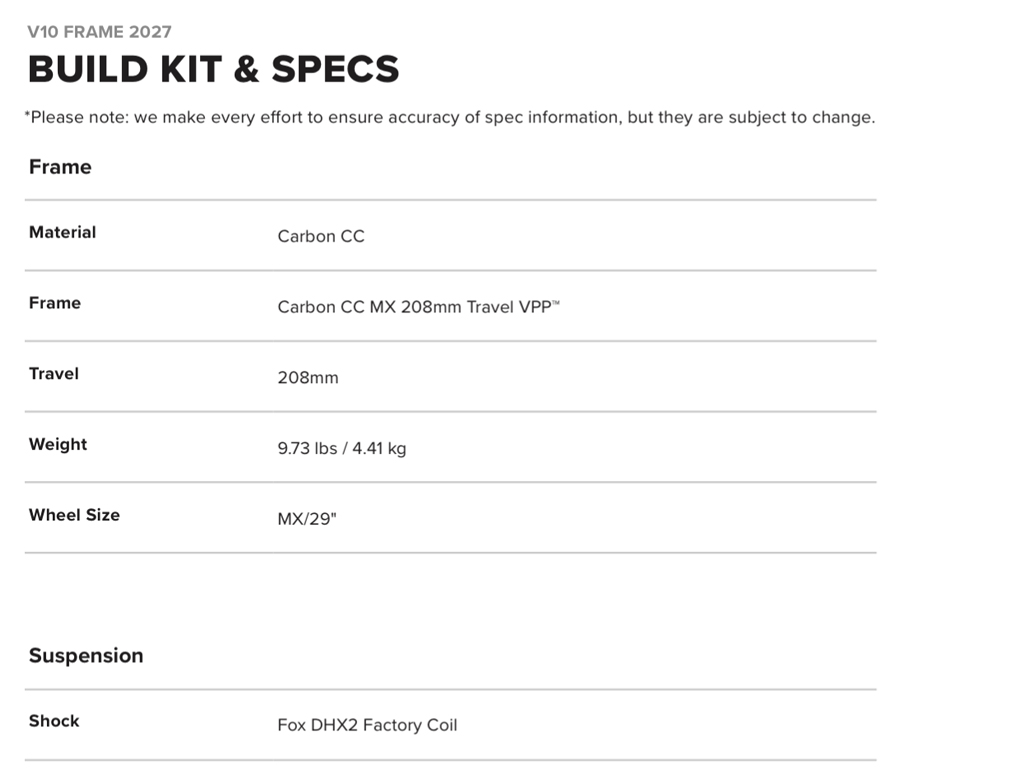Select the Fox DHX2 Factory Coil value

367,725
